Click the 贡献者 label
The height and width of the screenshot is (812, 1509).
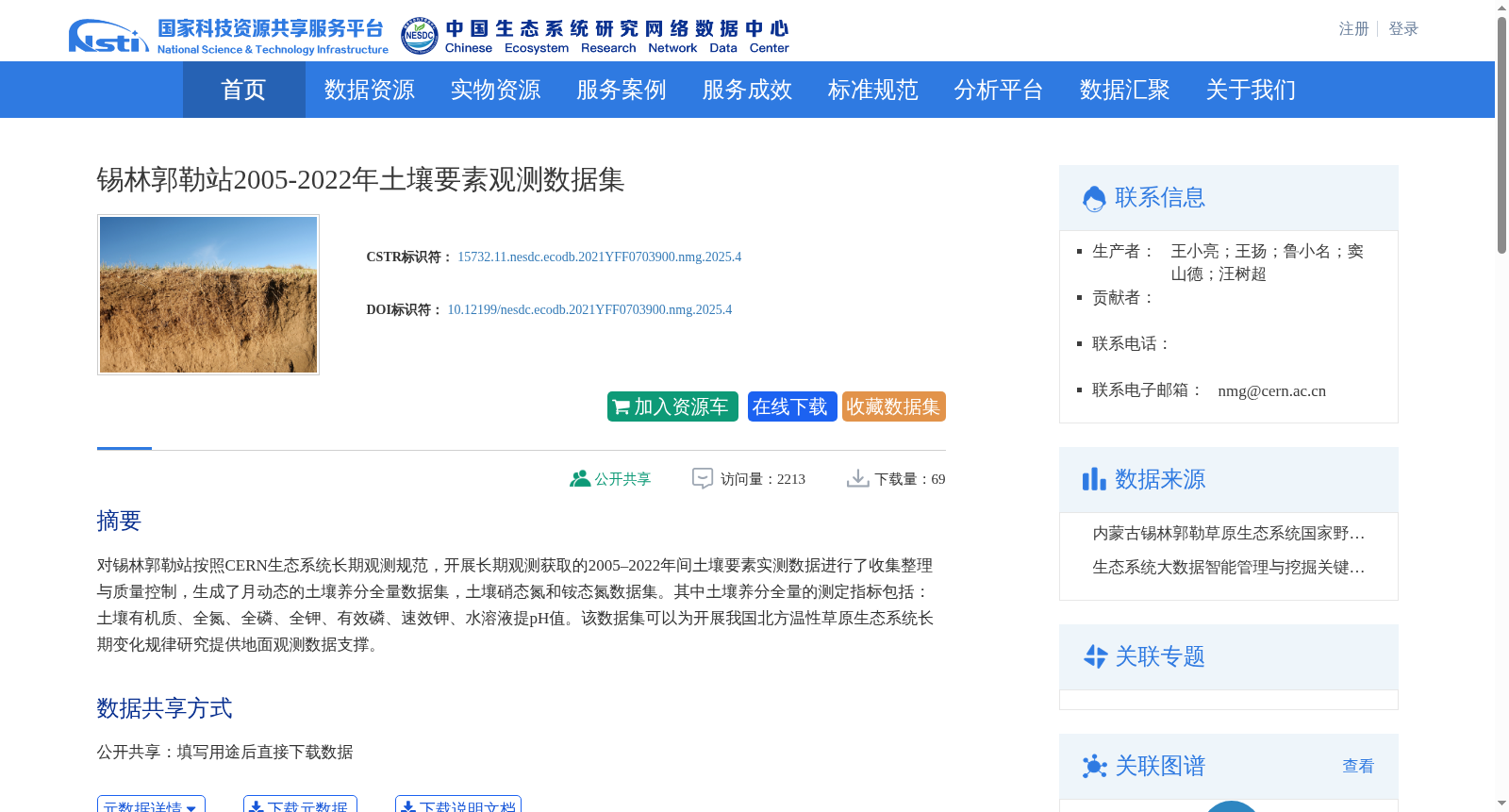point(1123,298)
